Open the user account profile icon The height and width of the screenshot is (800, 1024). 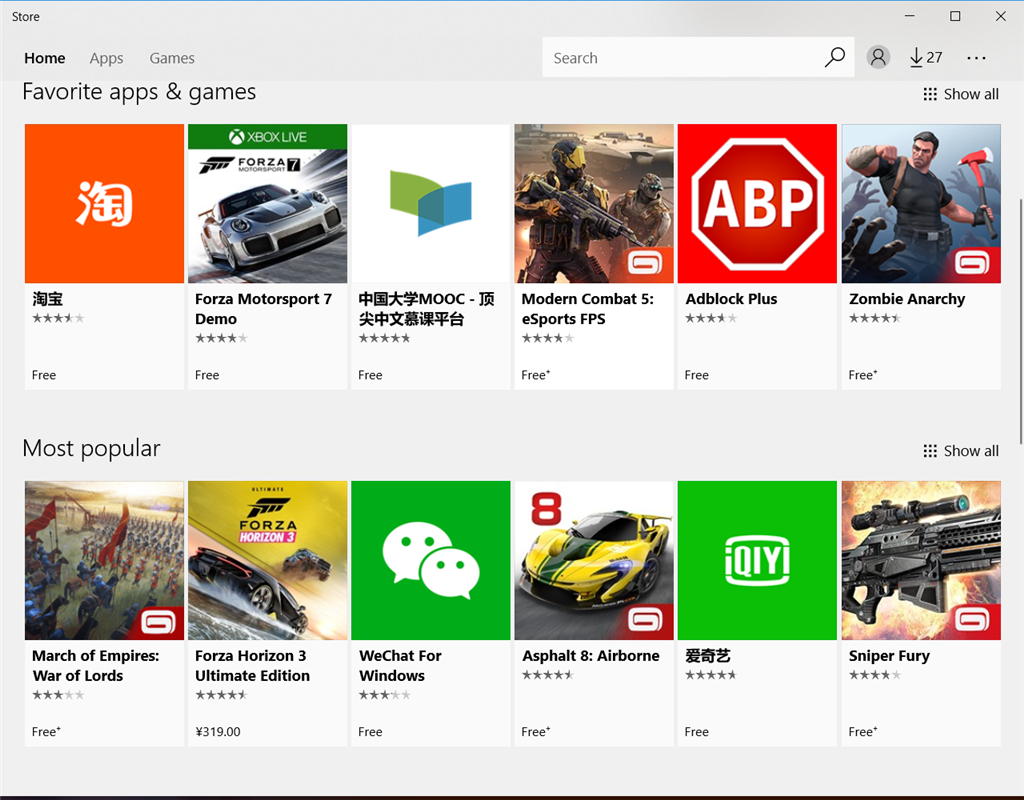point(878,57)
